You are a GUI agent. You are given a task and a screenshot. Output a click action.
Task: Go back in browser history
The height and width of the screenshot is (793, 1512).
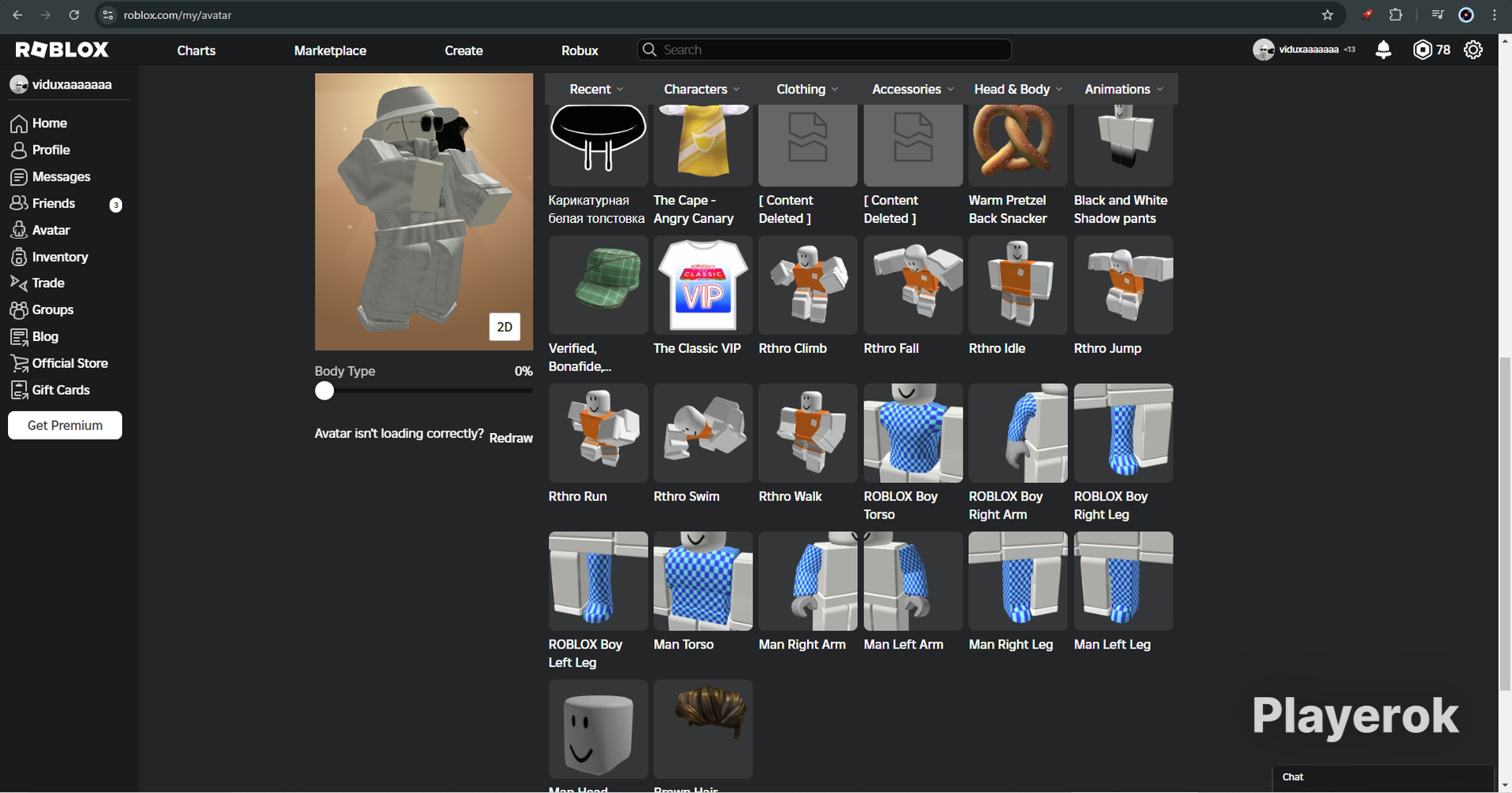point(17,15)
